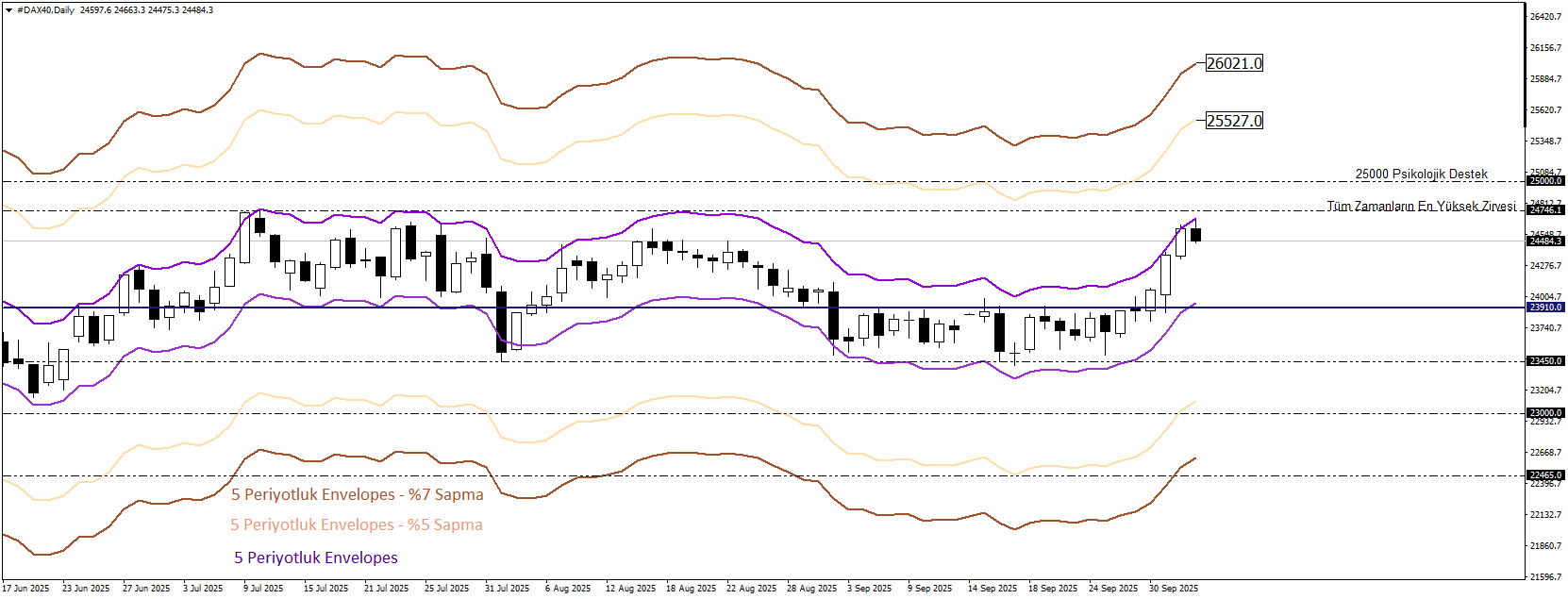Click the 22465.0 price tag on axis

1545,475
